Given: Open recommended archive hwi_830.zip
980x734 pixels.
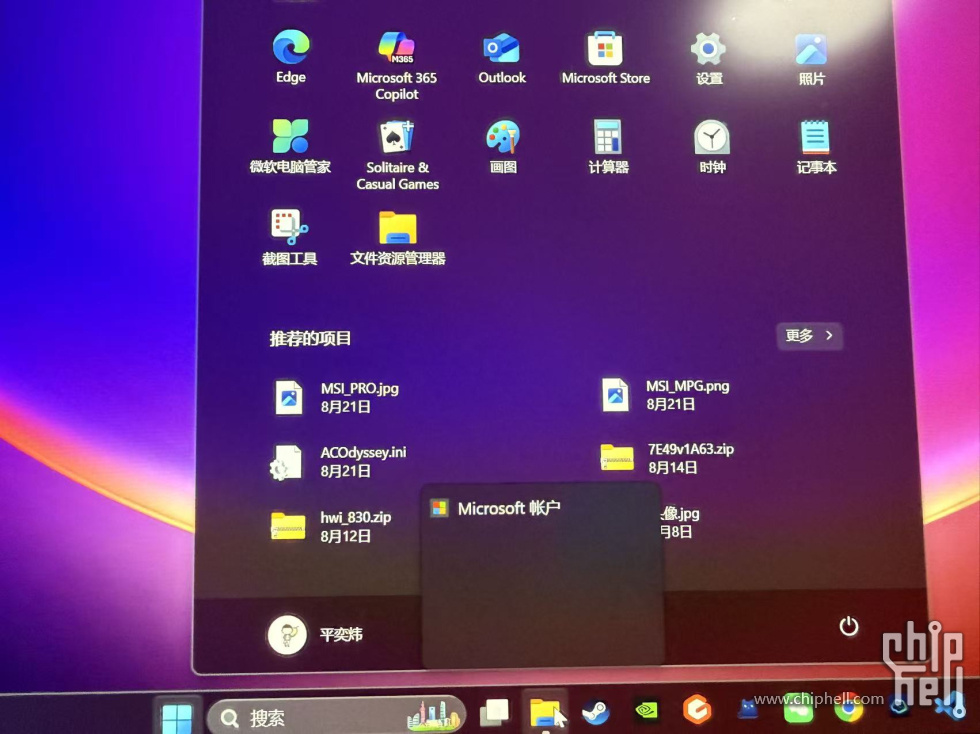Looking at the screenshot, I should 331,526.
